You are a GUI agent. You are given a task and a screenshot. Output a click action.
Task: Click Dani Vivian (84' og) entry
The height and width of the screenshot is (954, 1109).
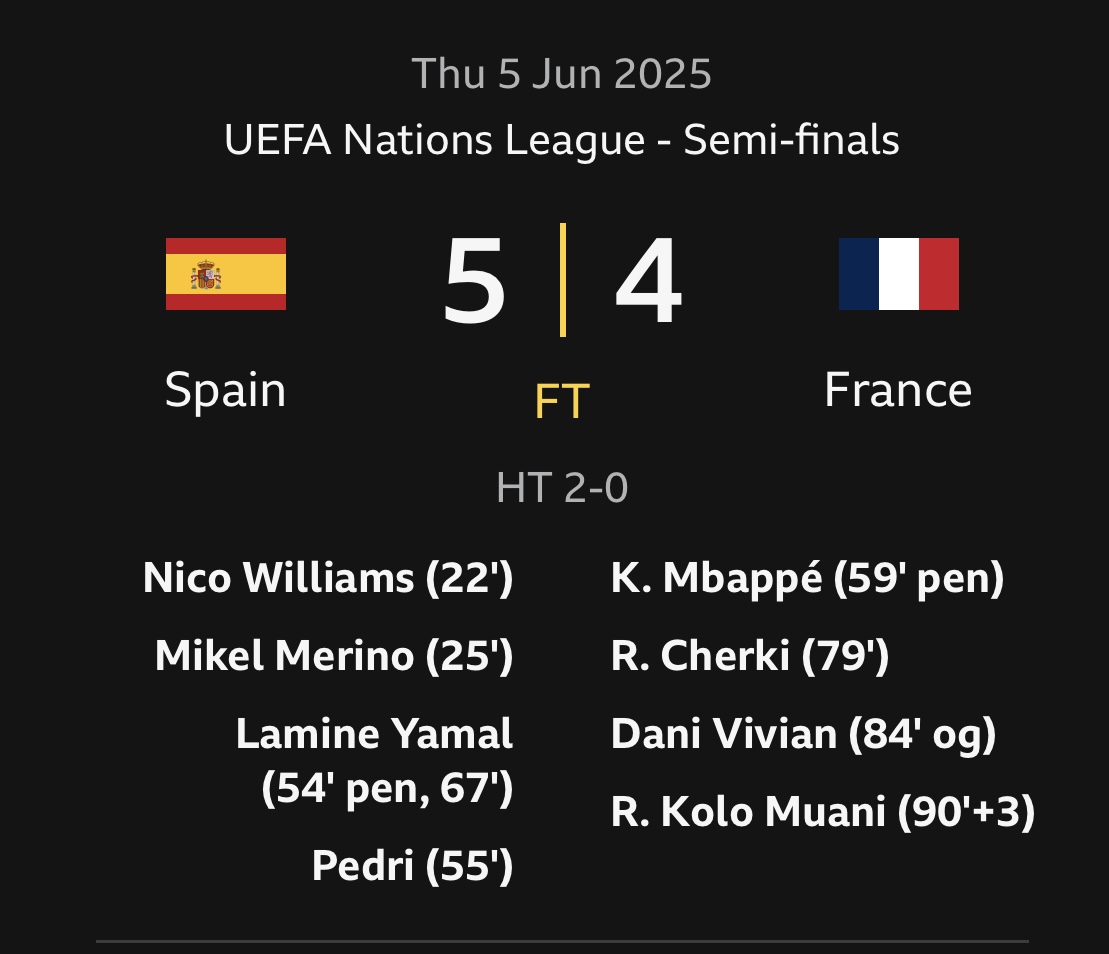coord(803,734)
